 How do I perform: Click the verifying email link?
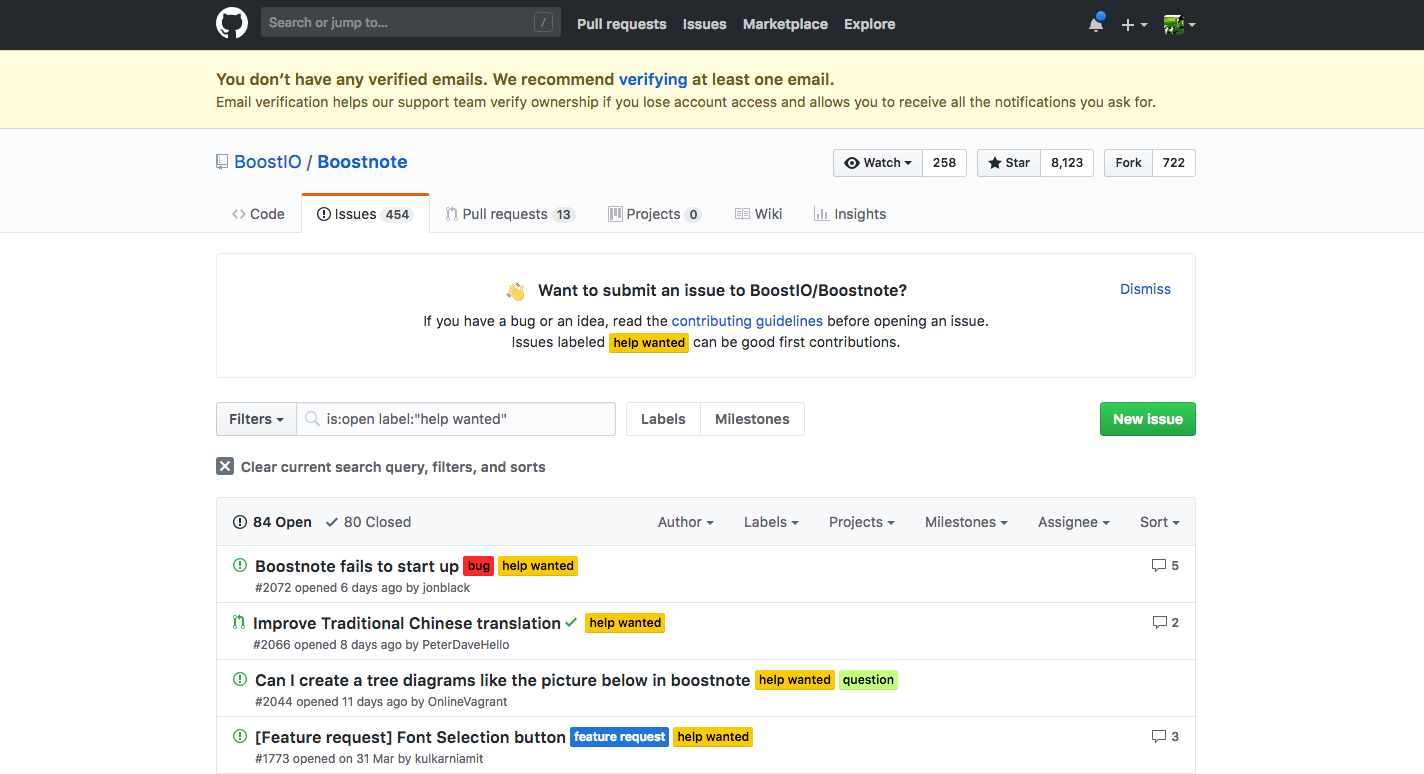[x=653, y=79]
